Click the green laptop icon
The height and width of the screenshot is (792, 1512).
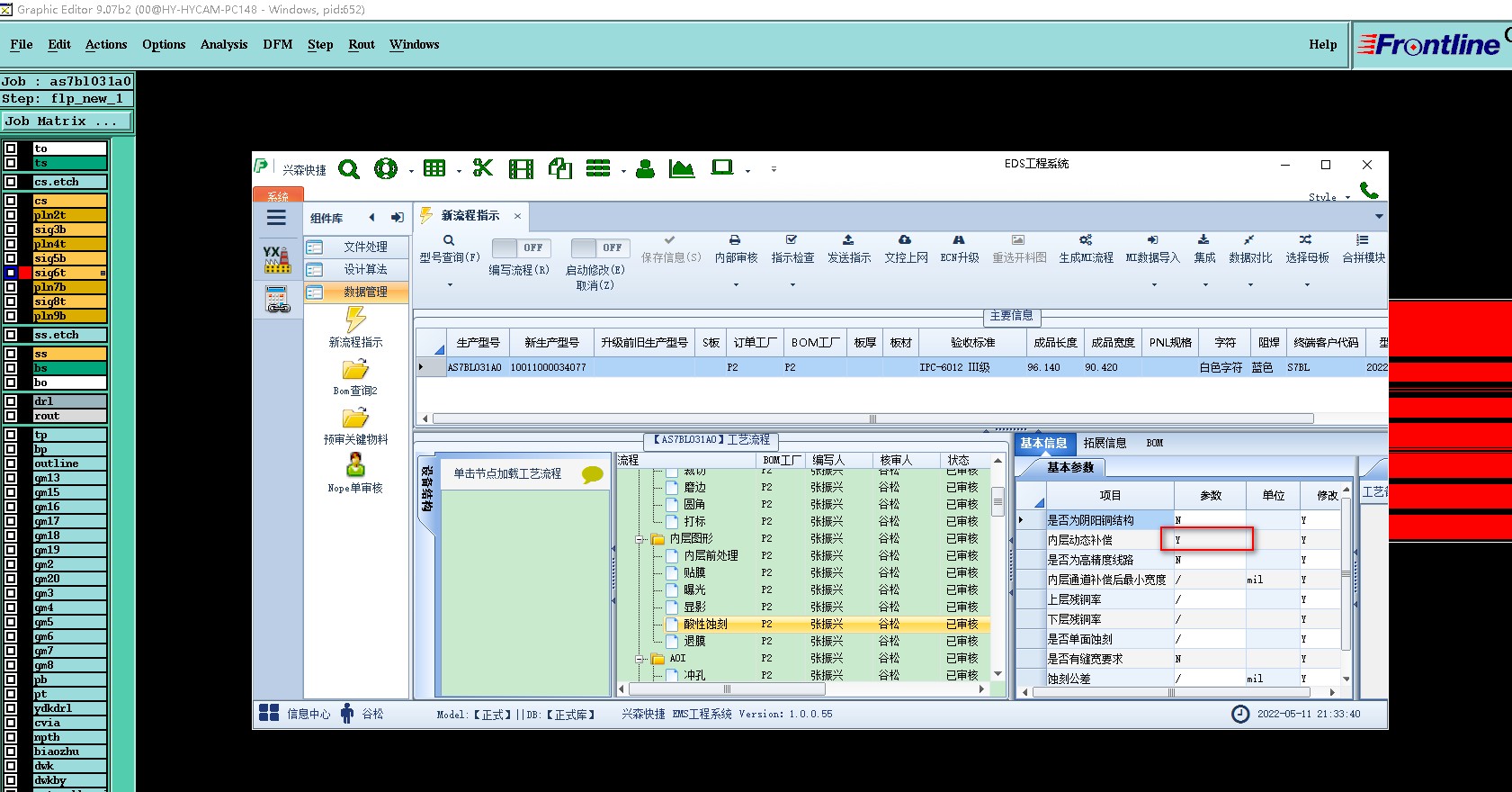click(x=722, y=168)
